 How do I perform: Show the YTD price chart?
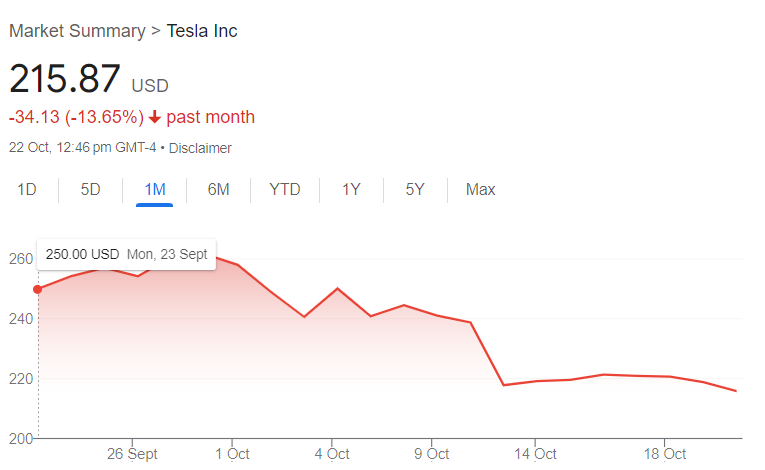(285, 189)
